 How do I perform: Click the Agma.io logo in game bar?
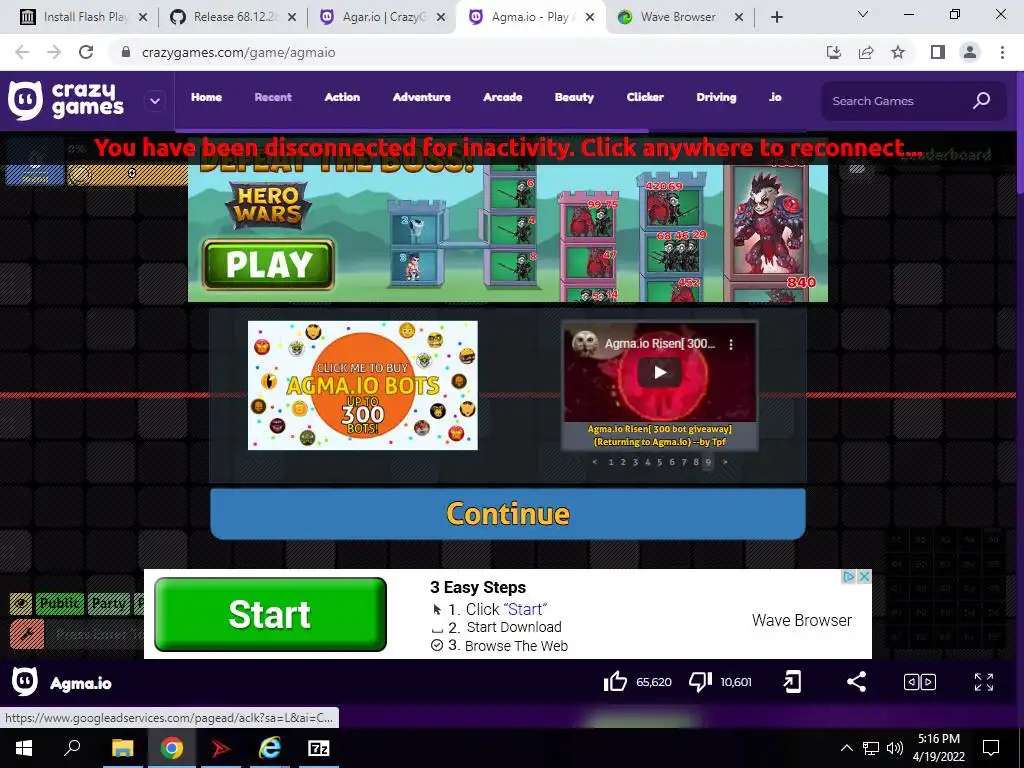point(25,682)
